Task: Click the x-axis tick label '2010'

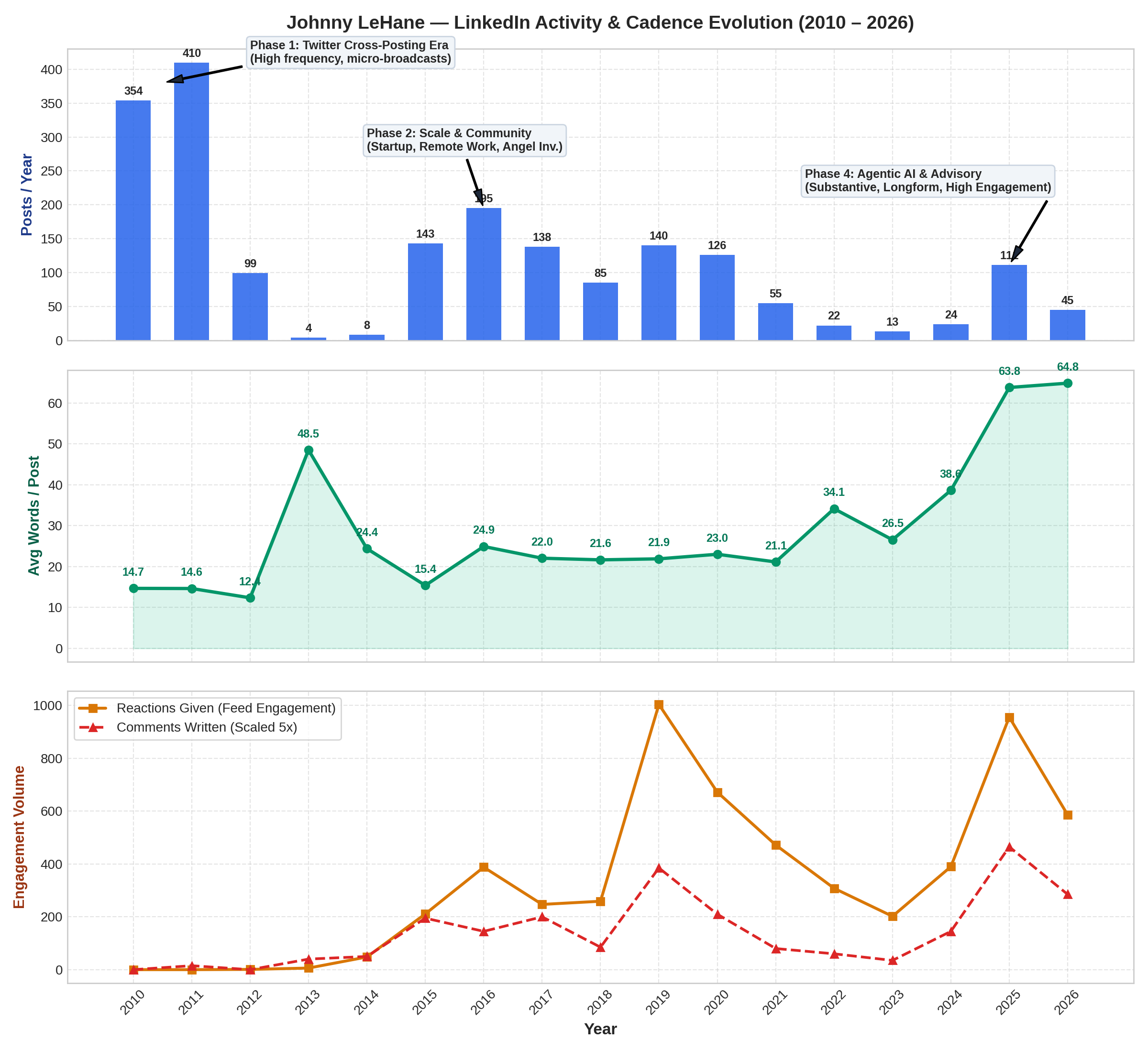Action: (x=132, y=1002)
